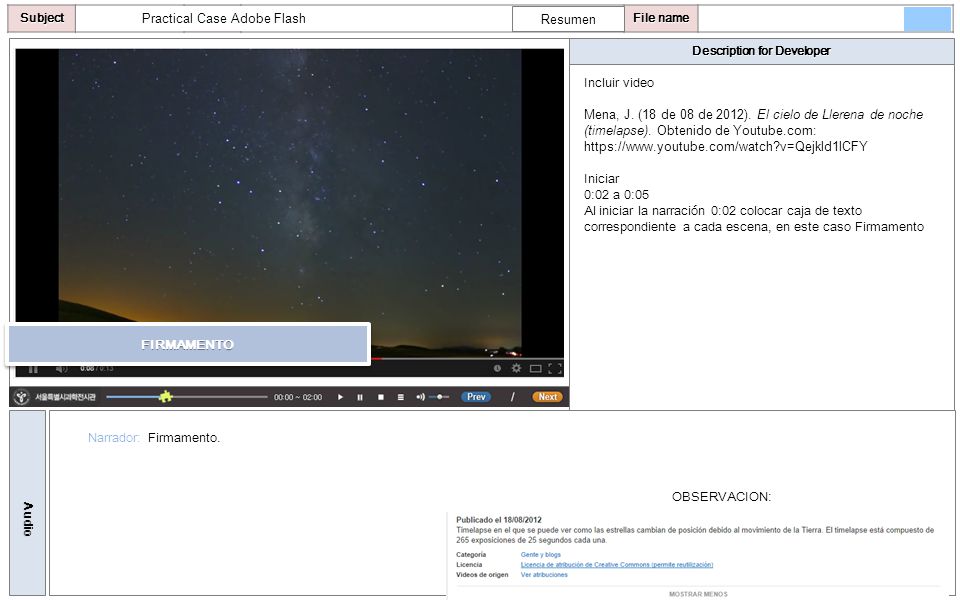Open the Creative Commons license link
The image size is (960, 600).
coord(617,564)
